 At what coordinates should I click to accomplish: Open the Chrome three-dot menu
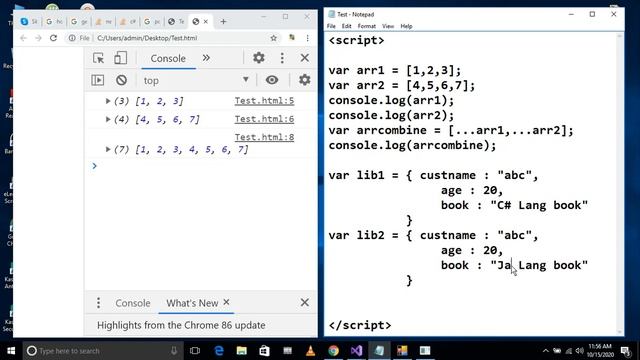307,38
